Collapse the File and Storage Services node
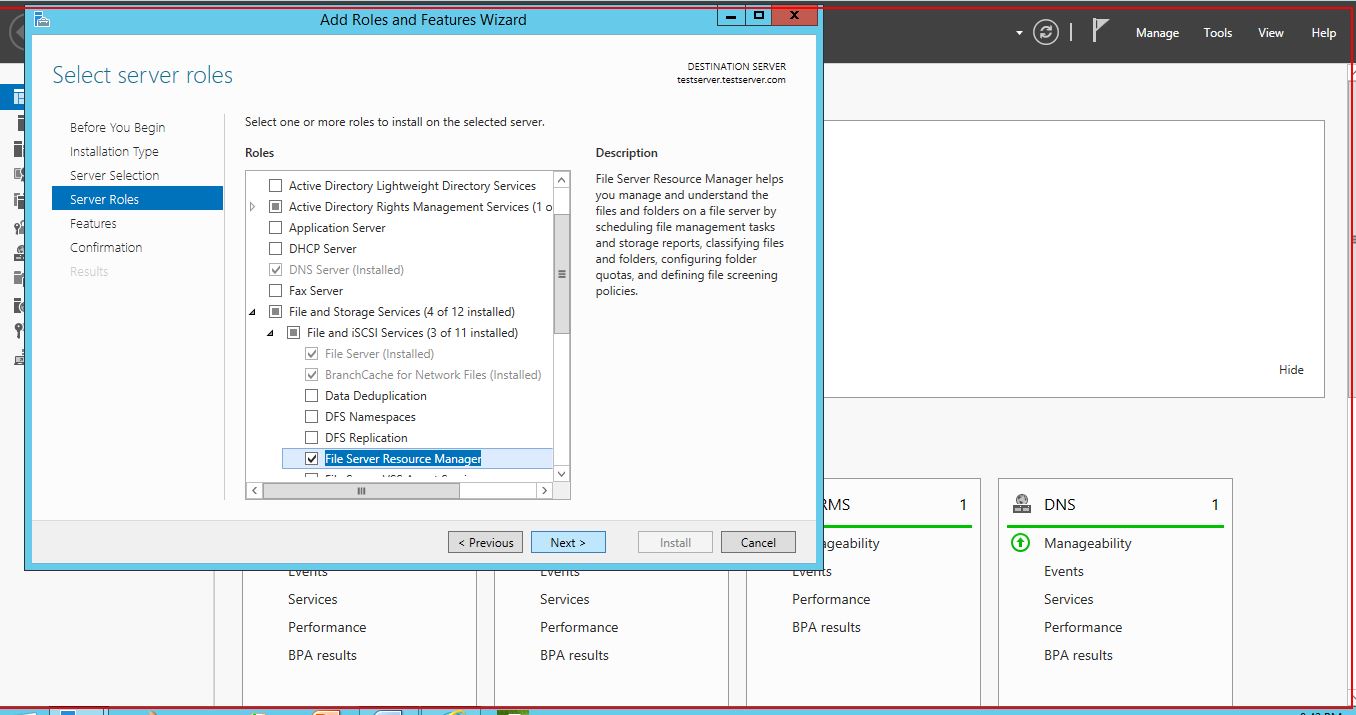The width and height of the screenshot is (1356, 715). (253, 312)
